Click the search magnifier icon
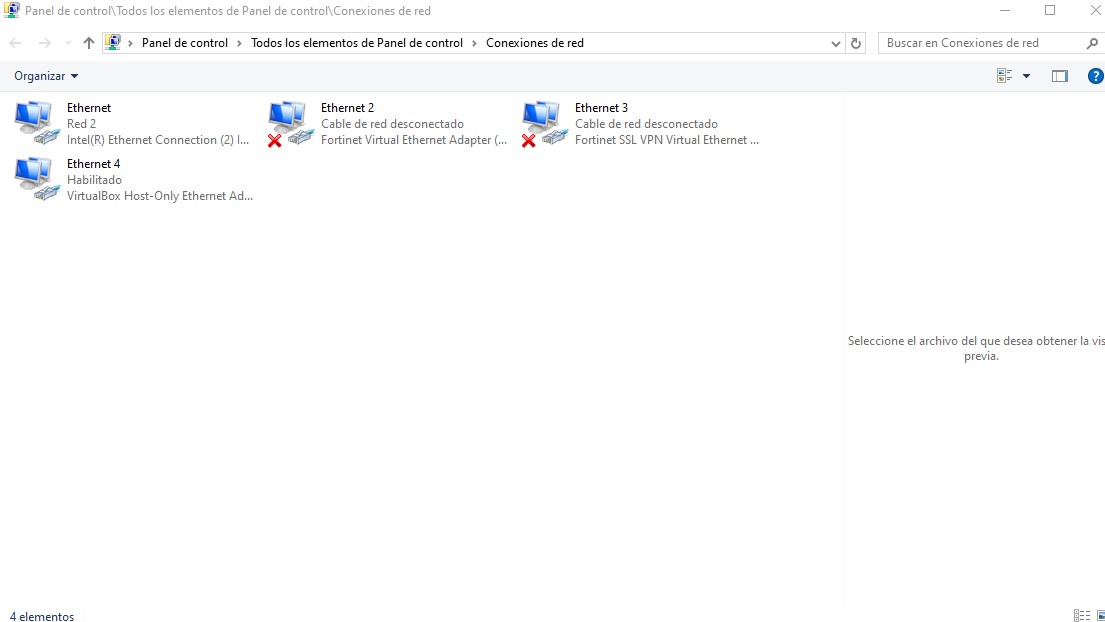This screenshot has width=1105, height=622. coord(1091,43)
